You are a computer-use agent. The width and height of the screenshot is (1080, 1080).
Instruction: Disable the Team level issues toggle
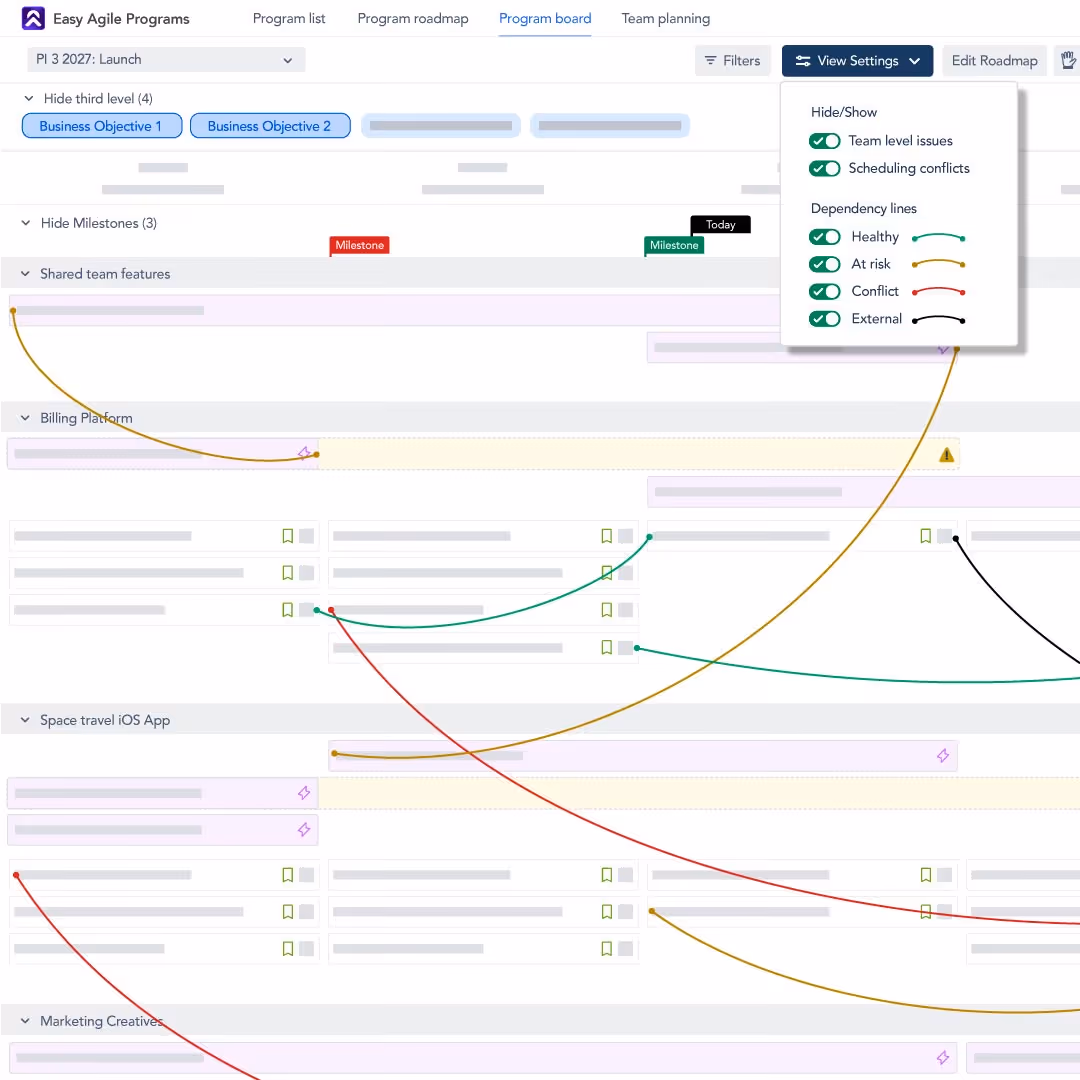(x=824, y=141)
